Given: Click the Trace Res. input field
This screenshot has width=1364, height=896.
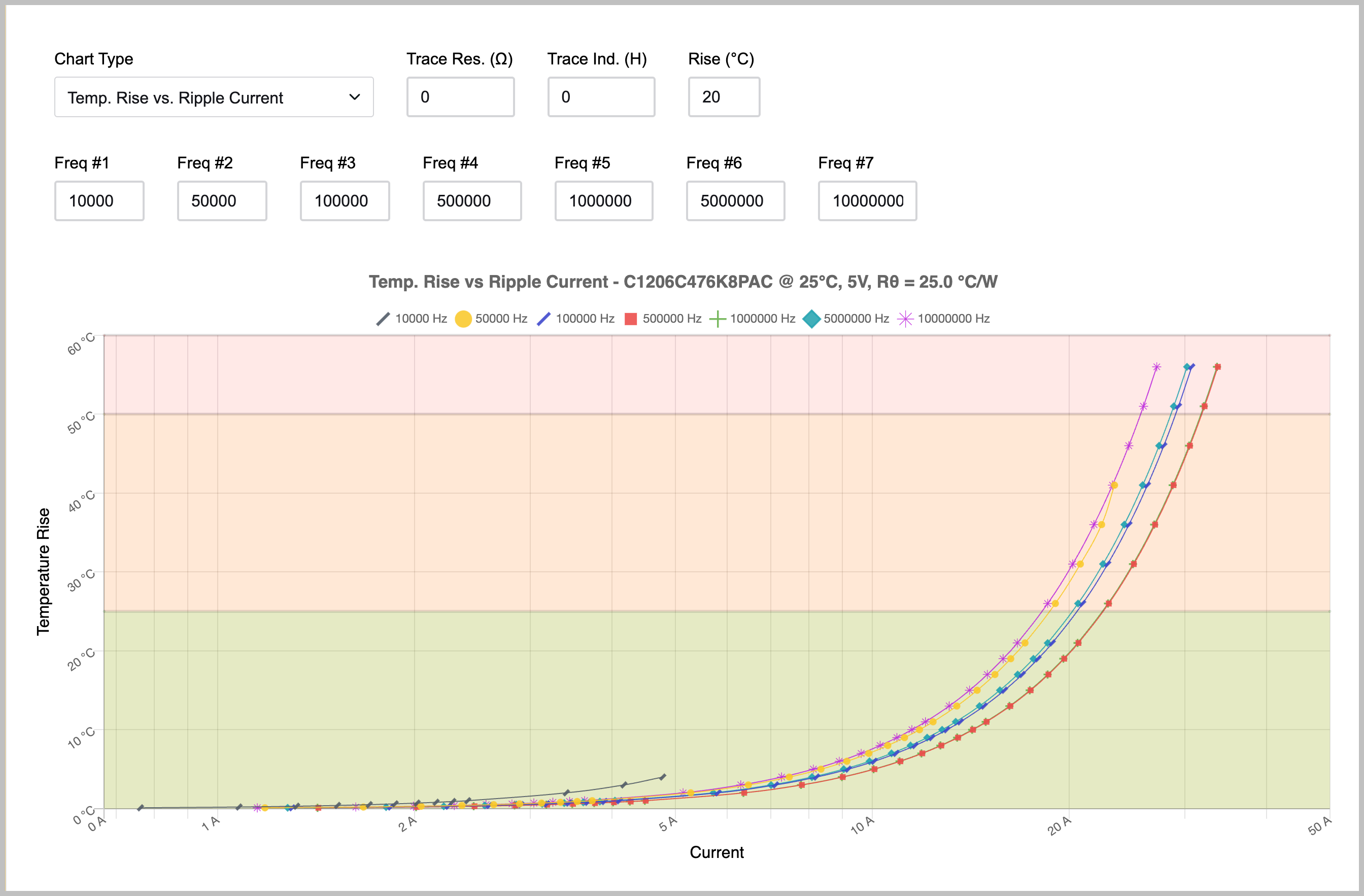Looking at the screenshot, I should [460, 97].
